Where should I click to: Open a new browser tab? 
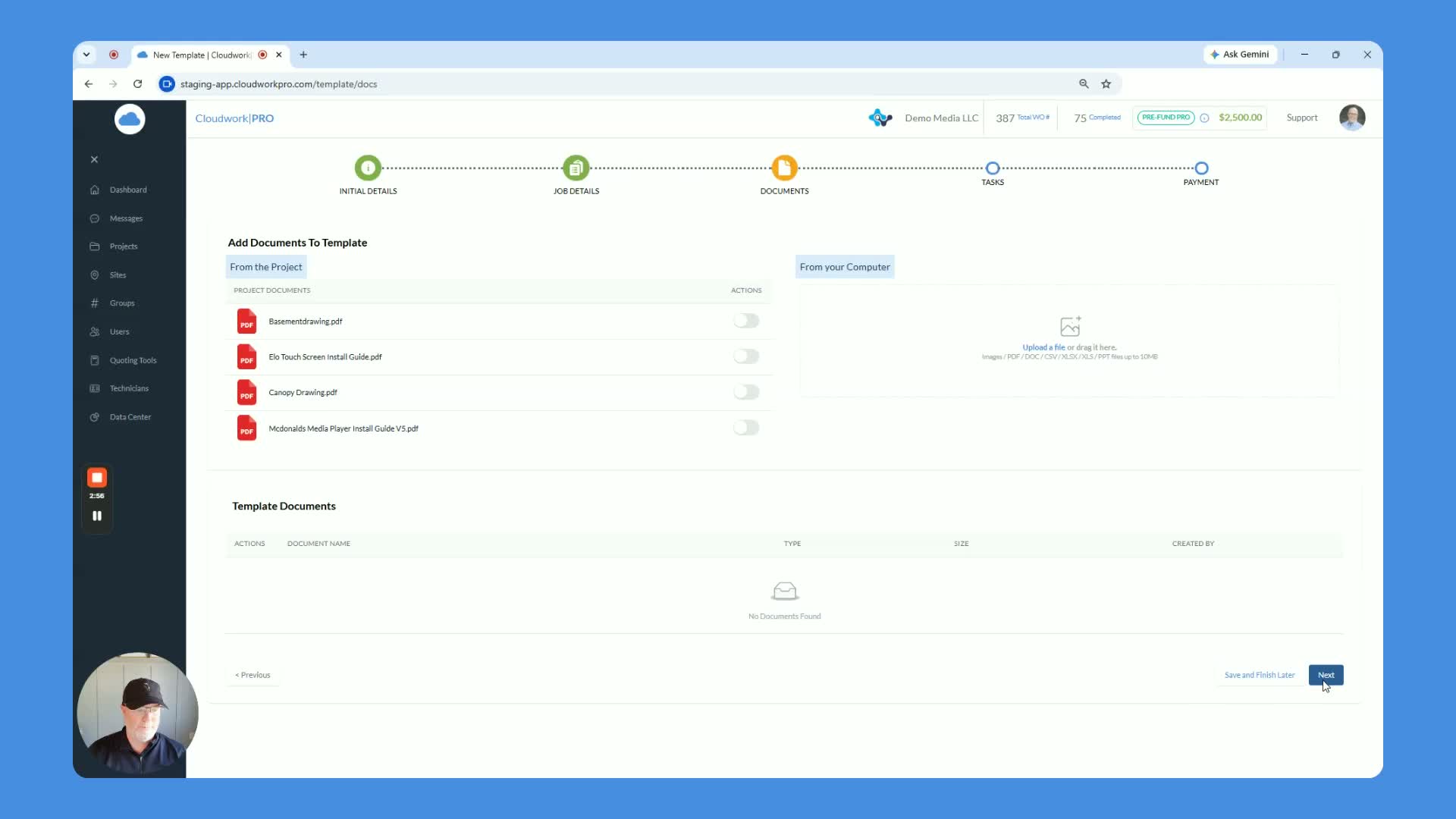pos(303,55)
